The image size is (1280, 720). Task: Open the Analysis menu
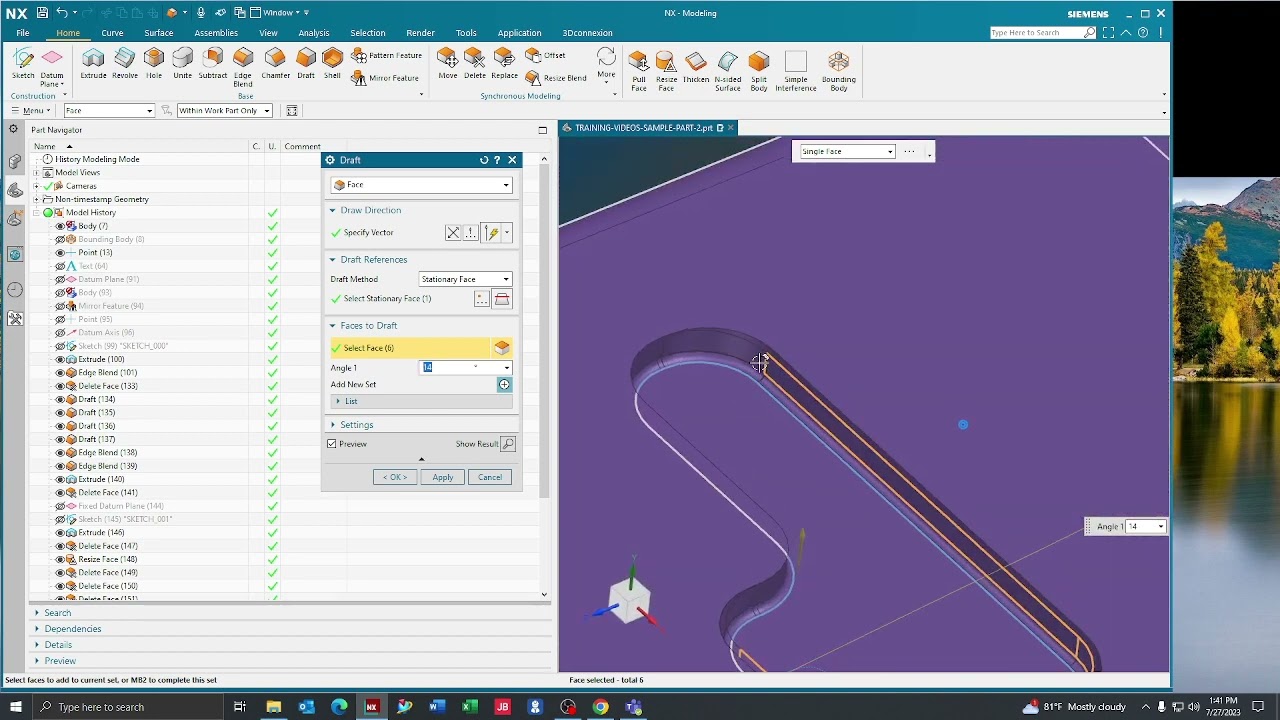coord(313,32)
